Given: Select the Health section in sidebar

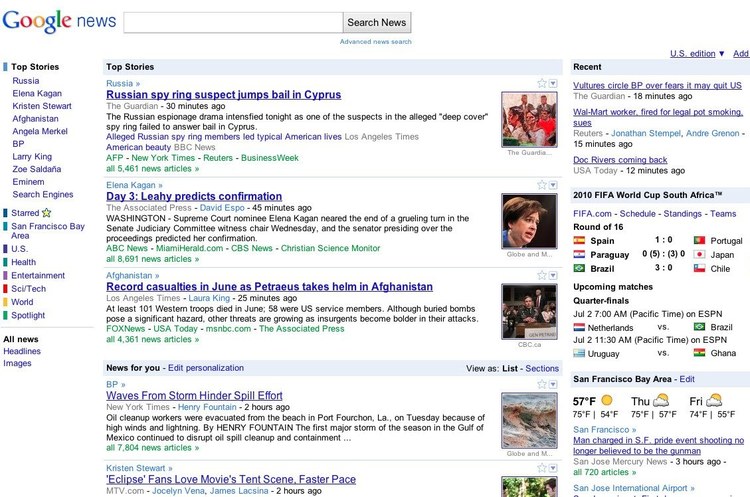Looking at the screenshot, I should coord(23,262).
